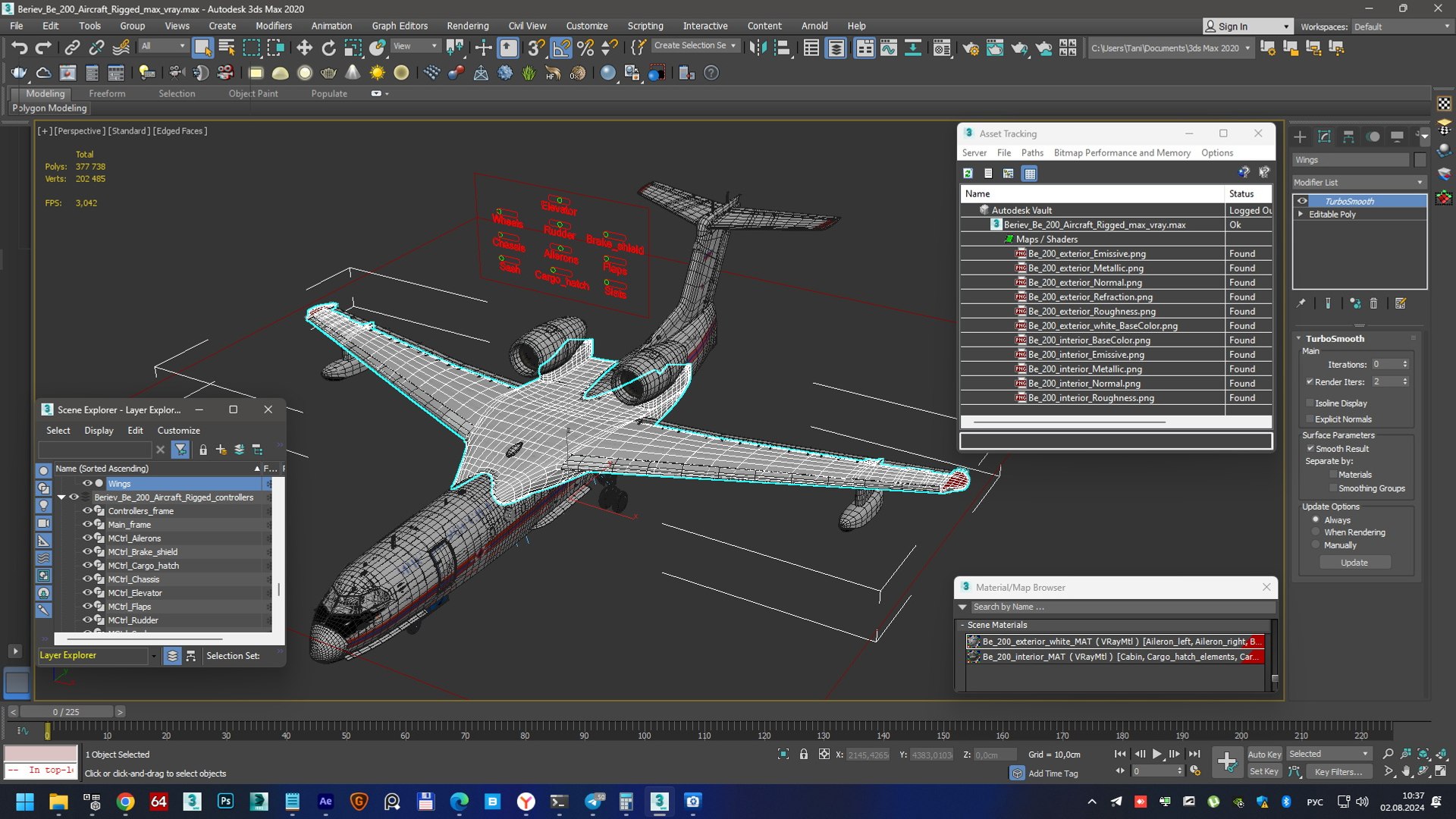The width and height of the screenshot is (1456, 819).
Task: Click the Sun light icon
Action: click(x=377, y=73)
